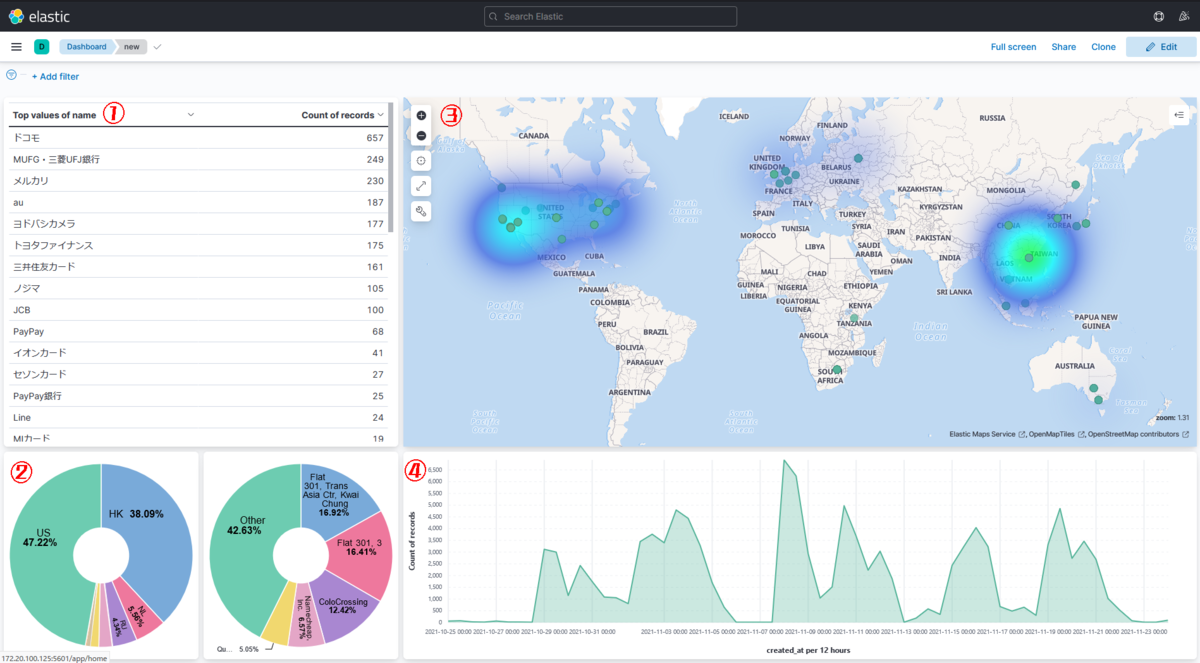Expand Top values of name column menu
The height and width of the screenshot is (663, 1200).
(x=191, y=115)
